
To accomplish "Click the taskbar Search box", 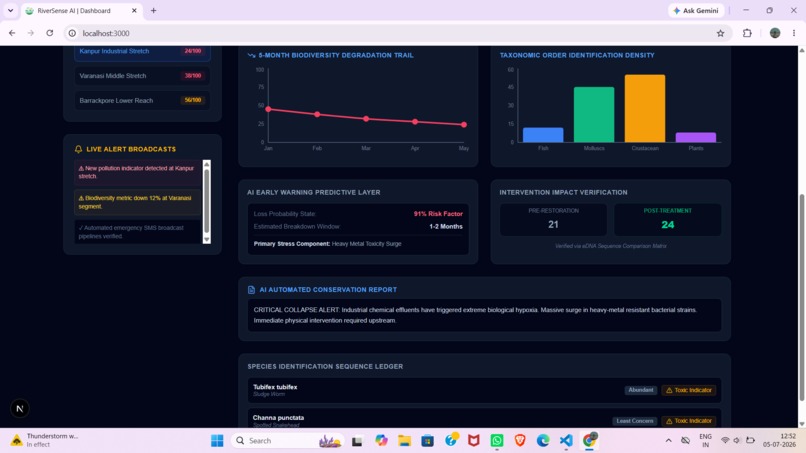I will click(x=286, y=441).
